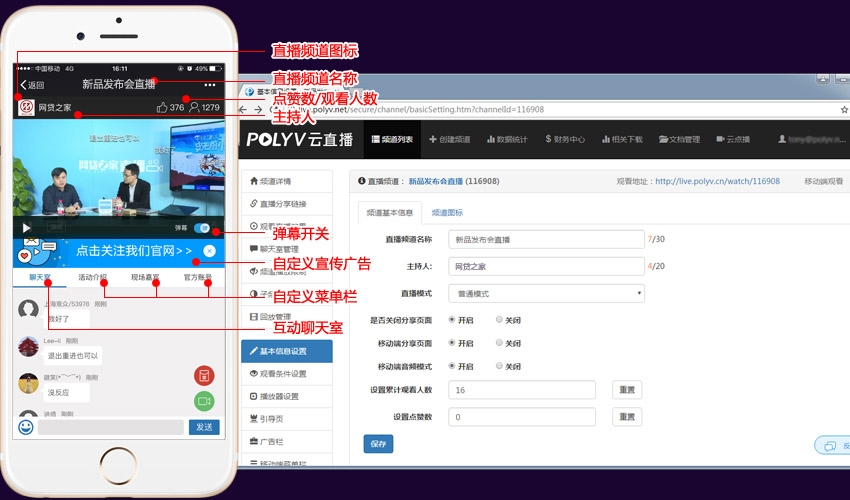Tap the phone home button
This screenshot has height=500, width=850.
pos(119,465)
